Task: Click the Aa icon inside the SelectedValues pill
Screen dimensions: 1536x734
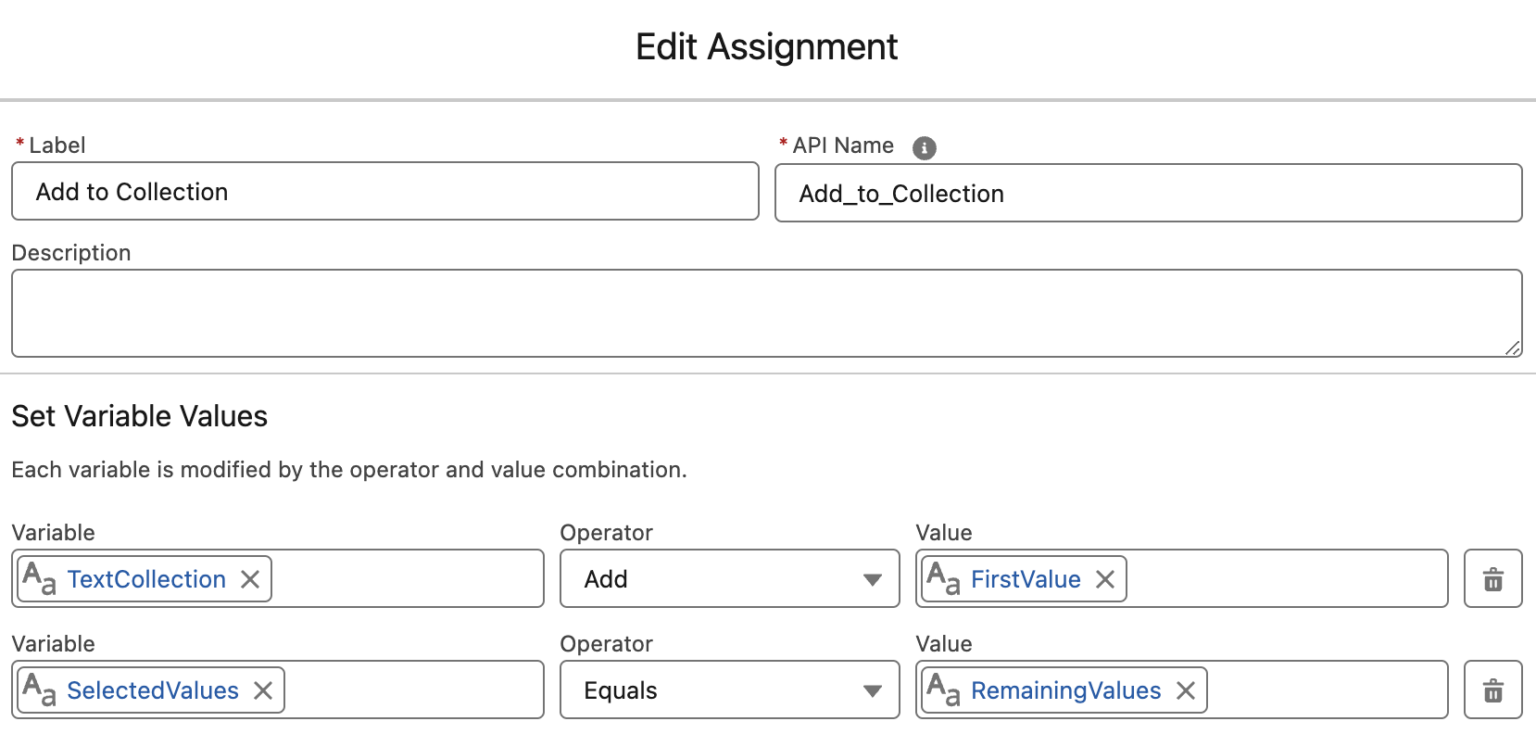Action: pyautogui.click(x=41, y=689)
